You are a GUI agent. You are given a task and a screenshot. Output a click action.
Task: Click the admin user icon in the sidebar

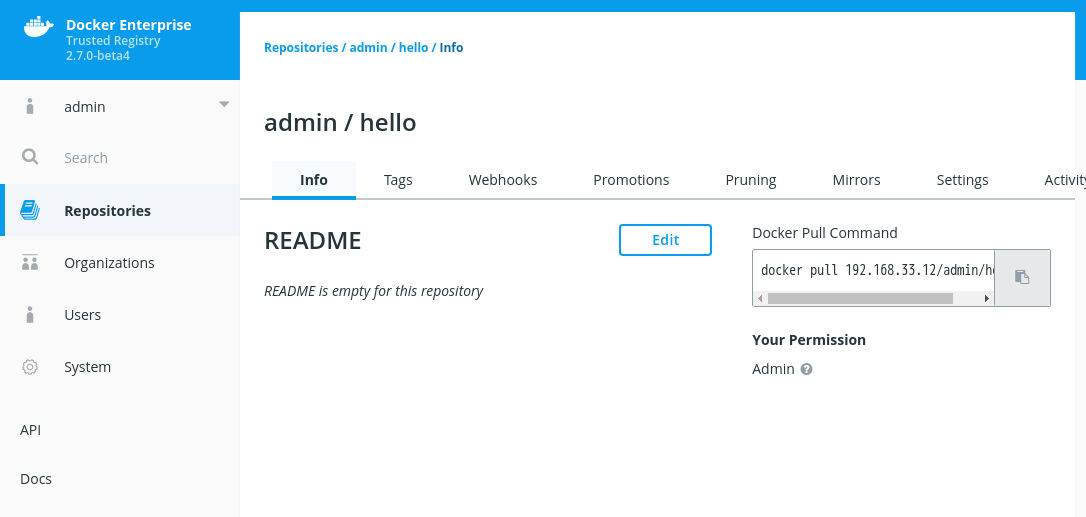coord(29,107)
